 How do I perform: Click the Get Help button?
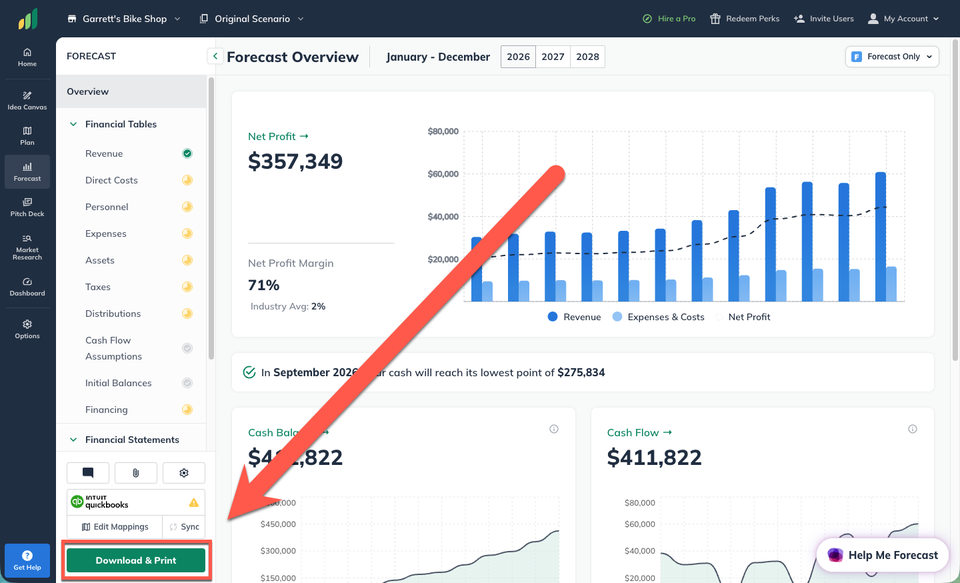[x=27, y=560]
